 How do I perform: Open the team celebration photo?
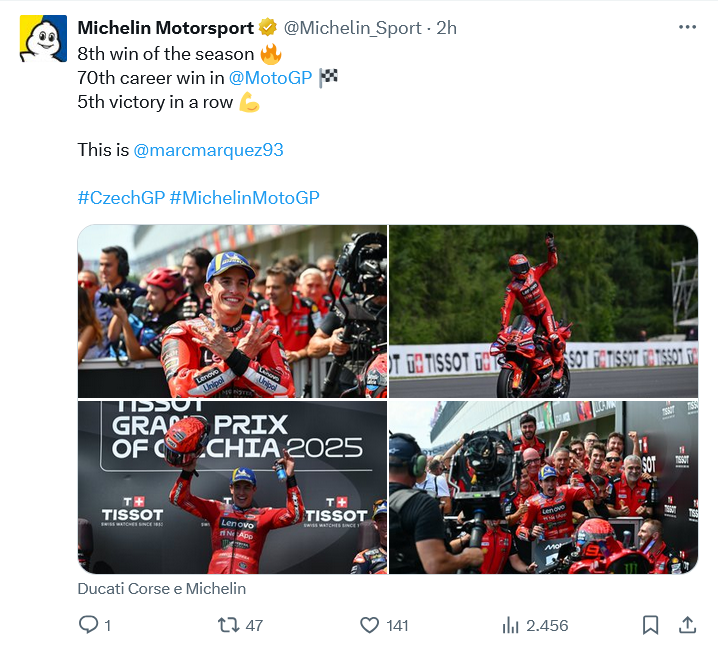point(544,487)
